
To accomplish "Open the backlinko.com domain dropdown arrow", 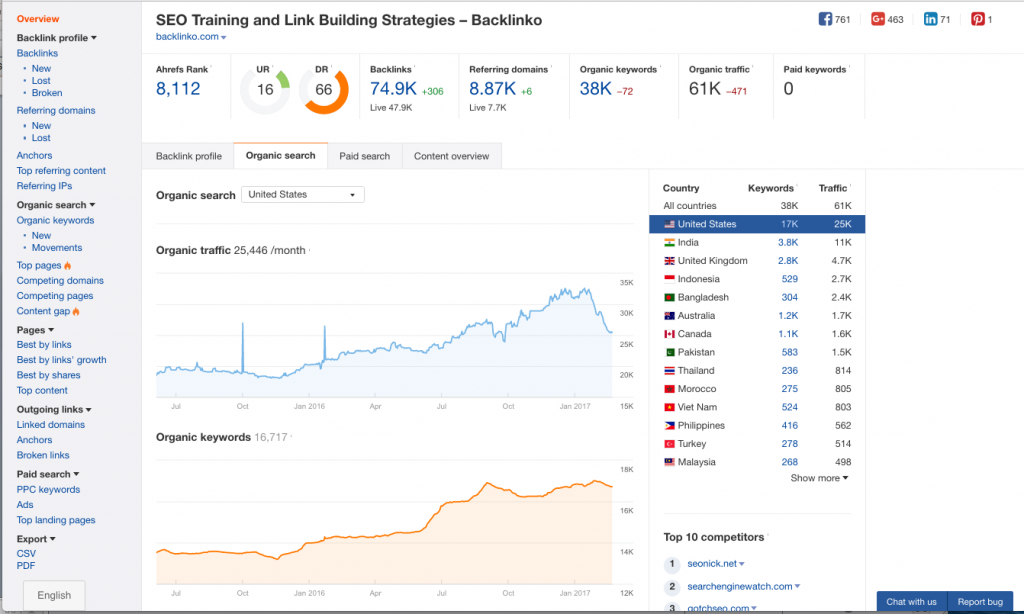I will point(223,37).
